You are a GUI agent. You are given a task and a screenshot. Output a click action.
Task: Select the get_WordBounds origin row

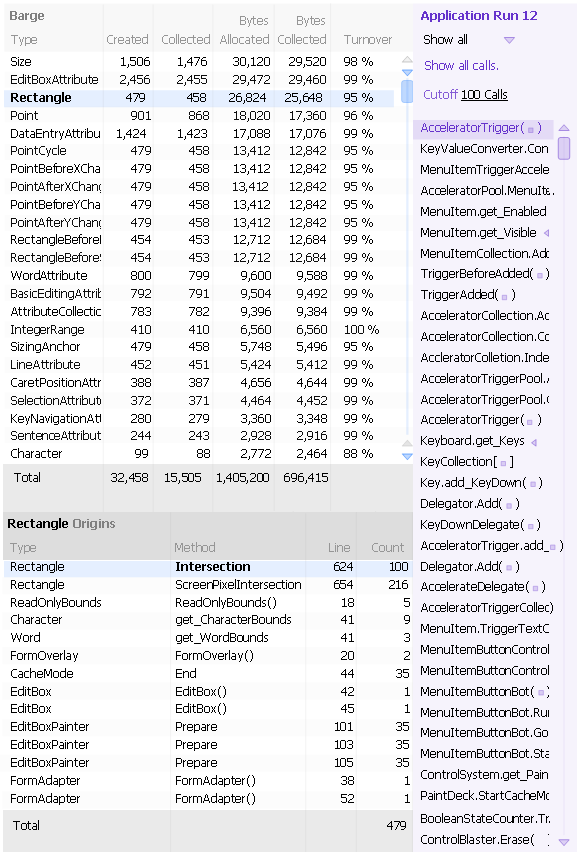pos(208,638)
